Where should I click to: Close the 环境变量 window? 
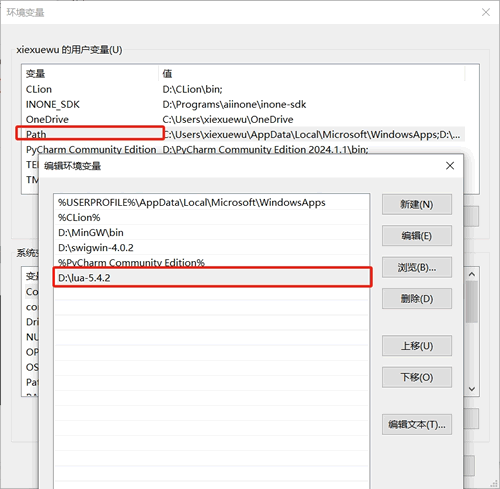coord(486,12)
